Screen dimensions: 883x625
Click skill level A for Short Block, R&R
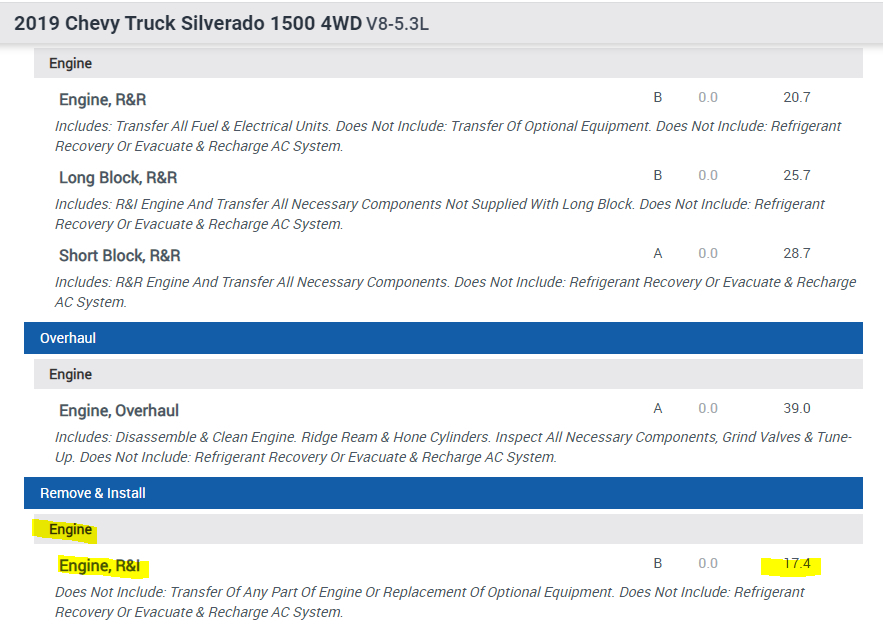658,253
